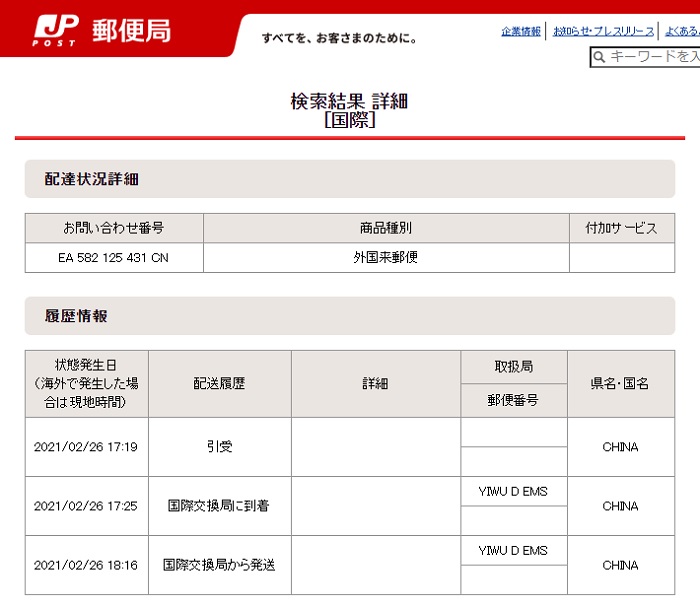Viewport: 700px width, 606px height.
Task: Click YIWU D EMS in the 18:16 row
Action: (x=513, y=551)
